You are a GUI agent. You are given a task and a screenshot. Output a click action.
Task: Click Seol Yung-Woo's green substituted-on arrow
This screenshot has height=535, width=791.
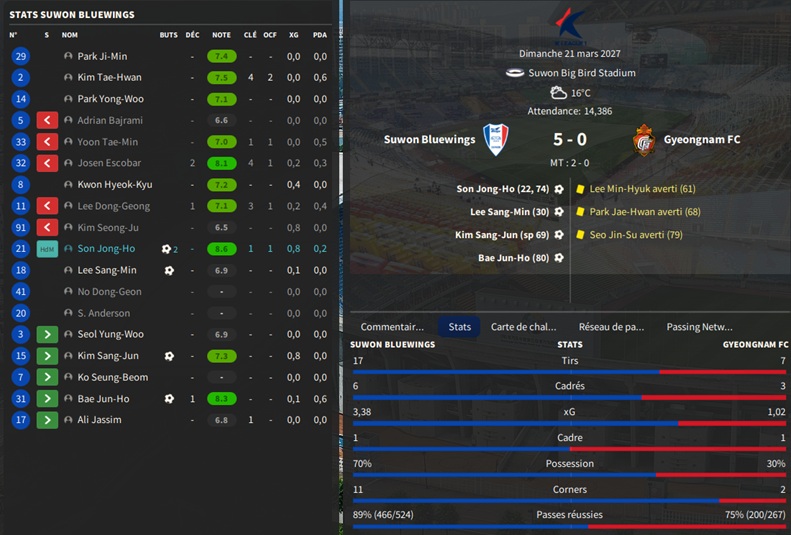pyautogui.click(x=47, y=334)
